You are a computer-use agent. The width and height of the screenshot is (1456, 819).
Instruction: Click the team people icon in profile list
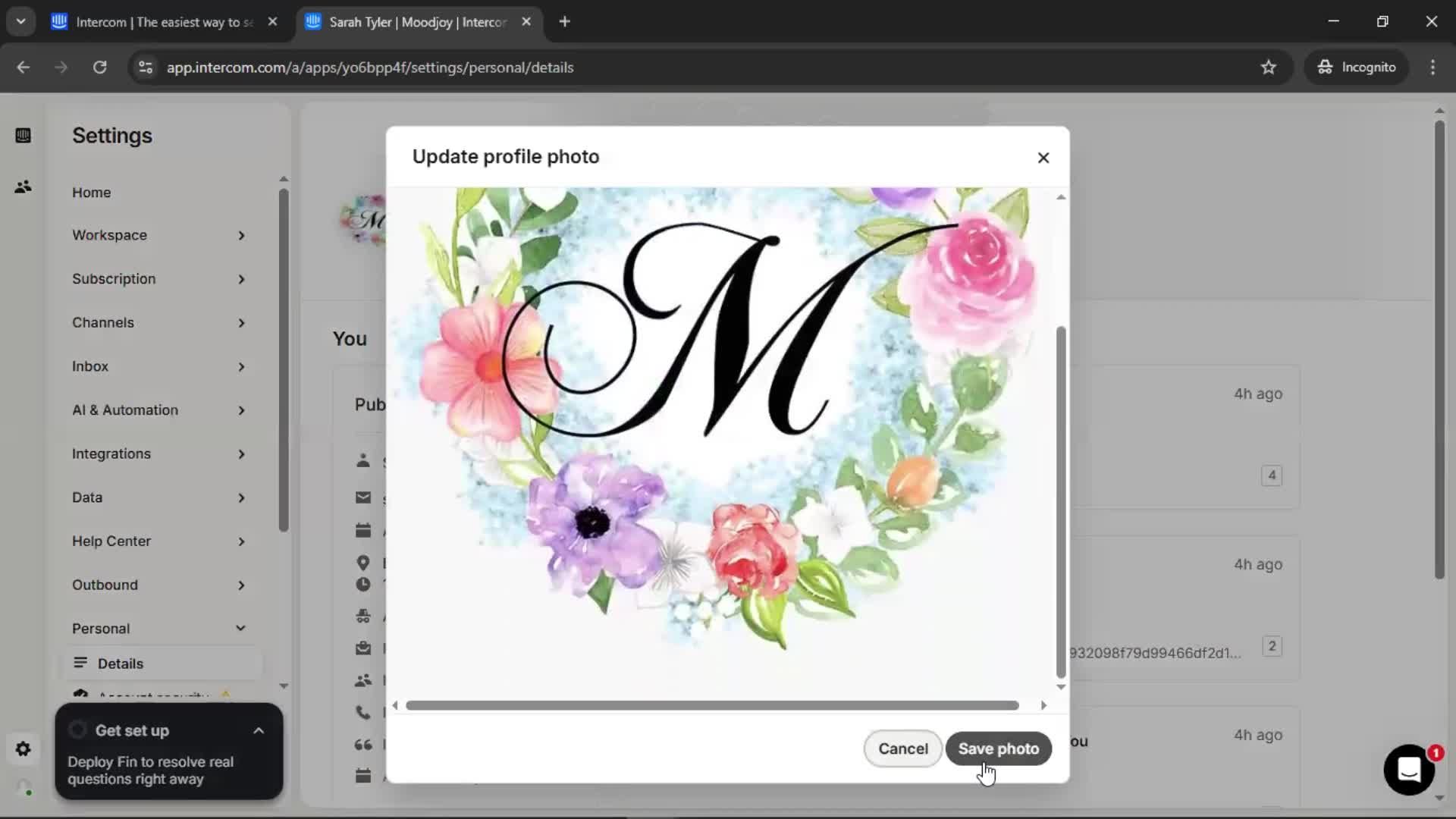pyautogui.click(x=363, y=680)
